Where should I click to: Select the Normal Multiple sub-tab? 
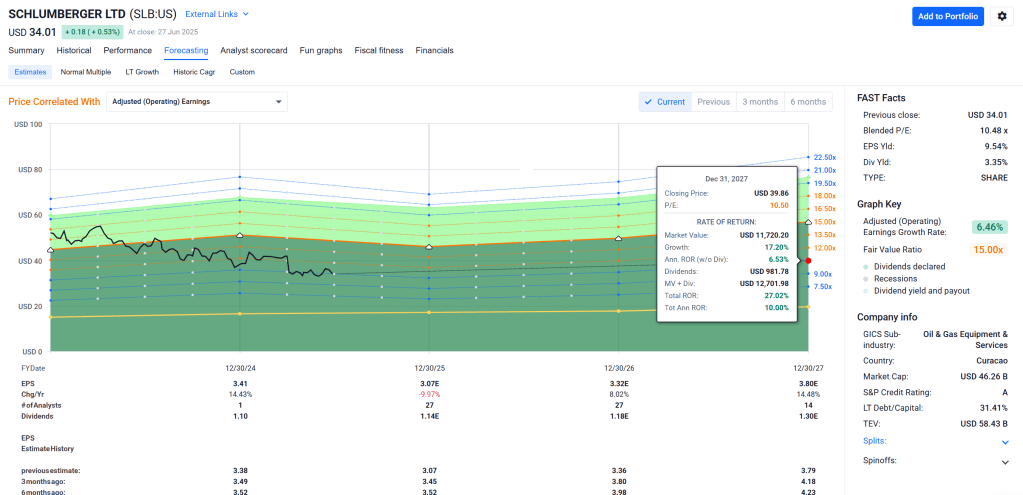click(x=85, y=72)
